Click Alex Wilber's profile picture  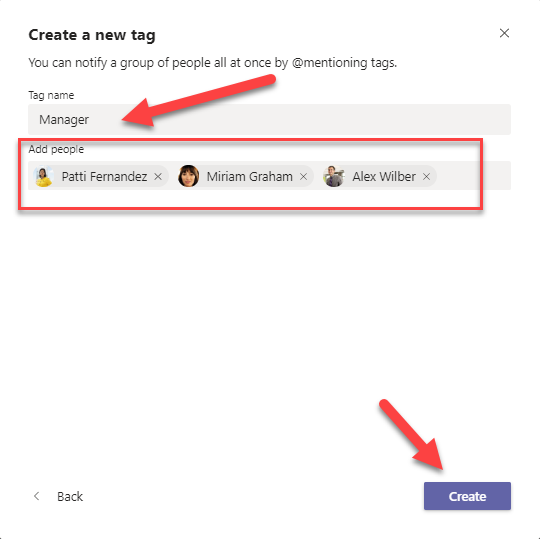pos(334,176)
